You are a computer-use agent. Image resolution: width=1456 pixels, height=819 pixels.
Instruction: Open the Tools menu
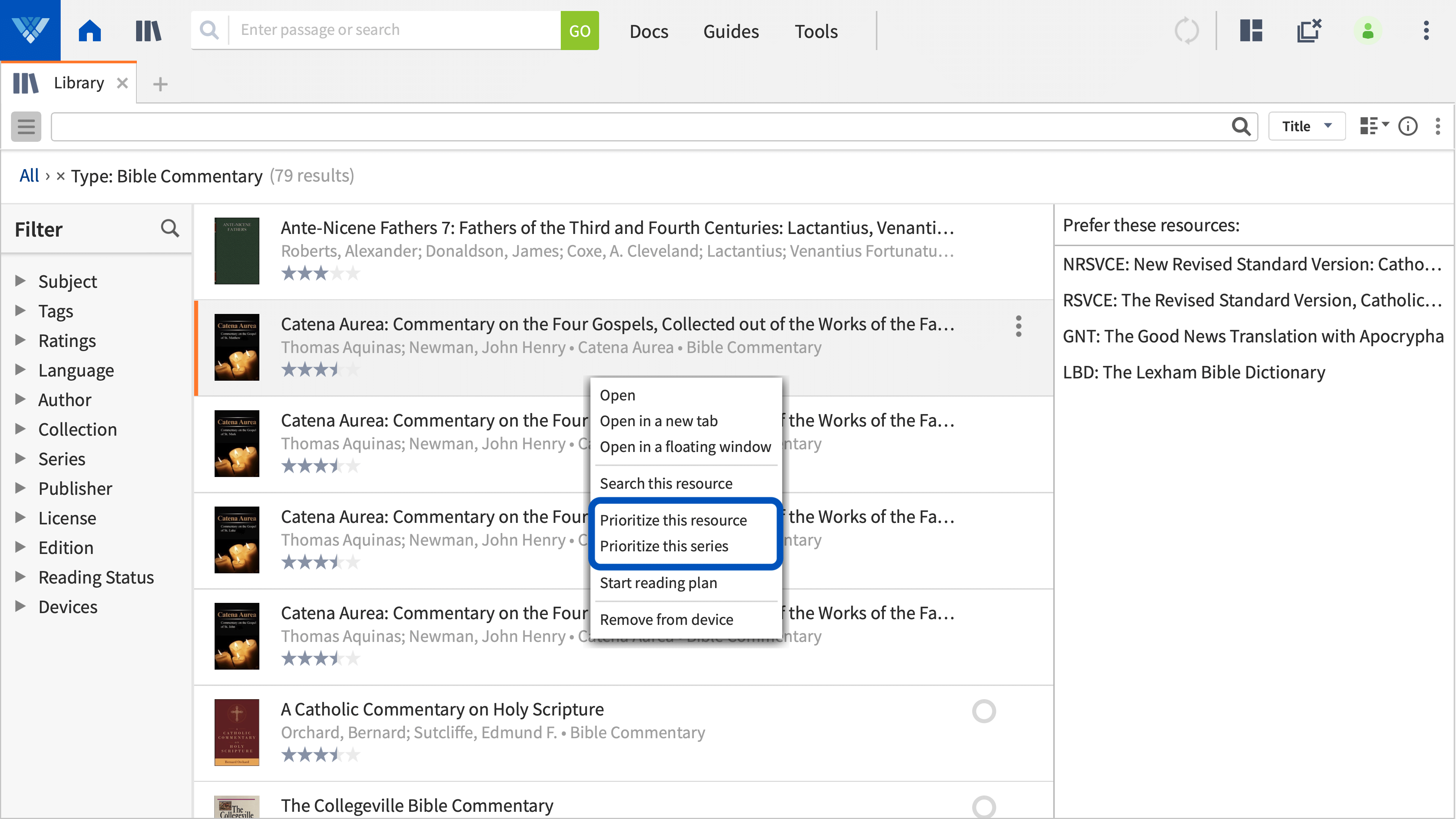816,31
